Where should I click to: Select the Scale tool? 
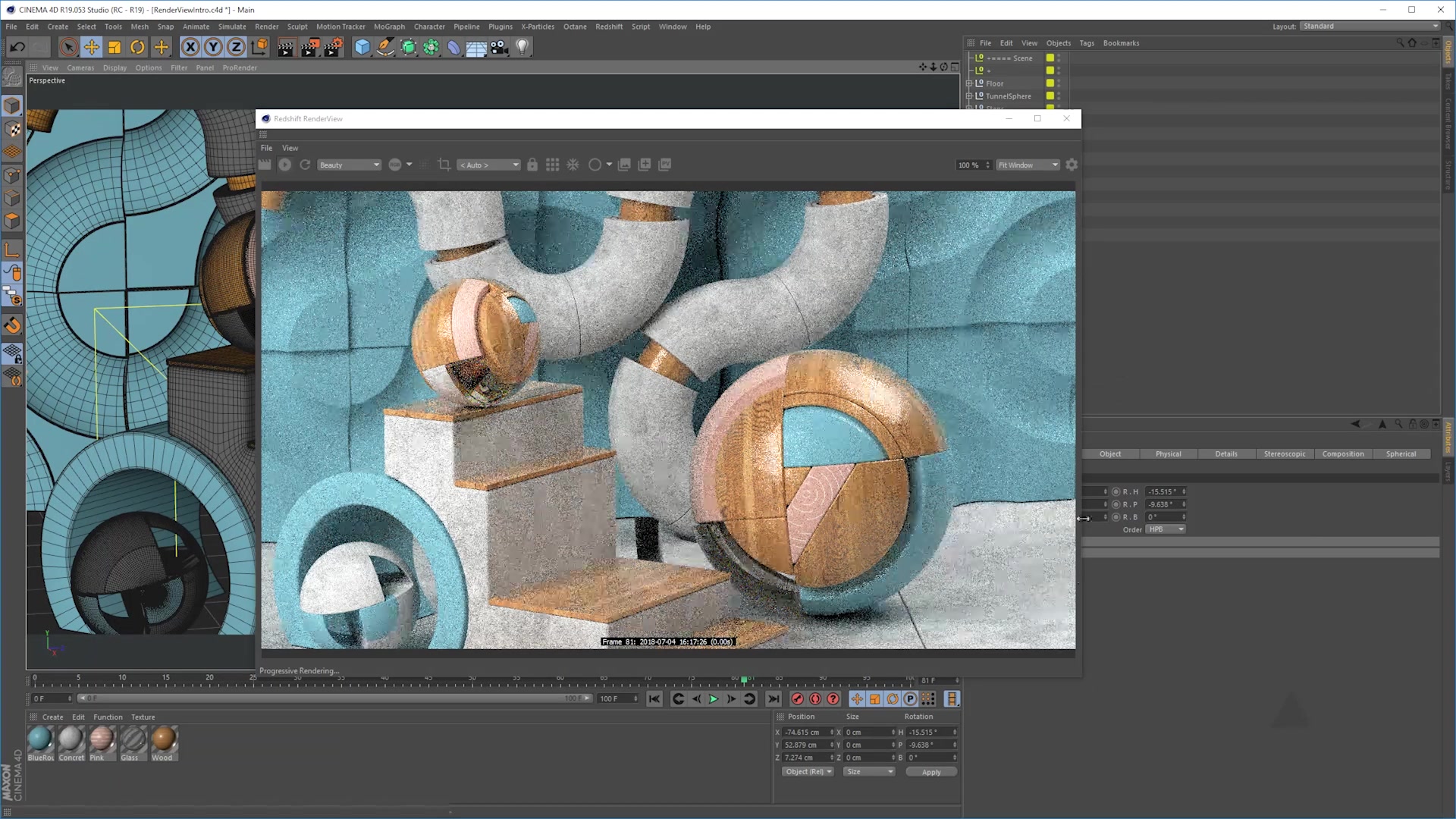pos(115,47)
